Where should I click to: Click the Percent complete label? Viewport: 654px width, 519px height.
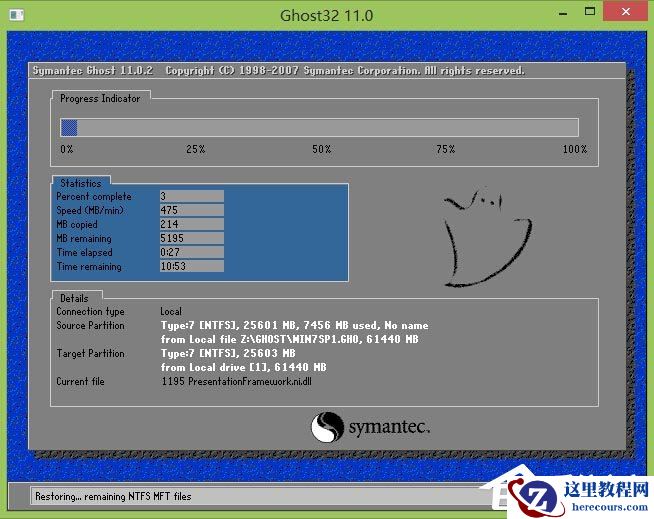click(x=94, y=197)
